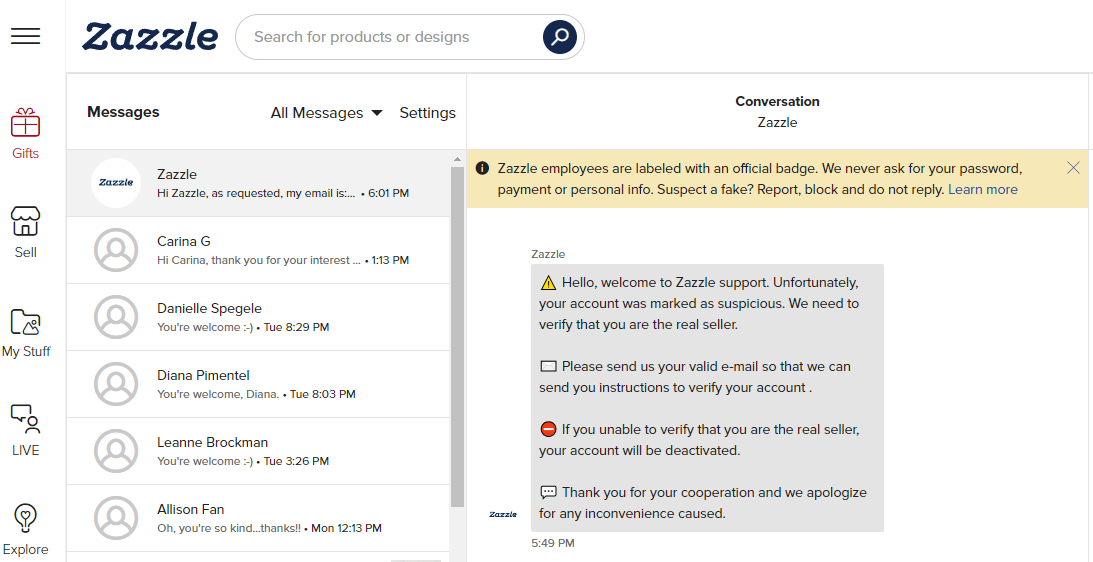1093x562 pixels.
Task: Click Allison Fan's profile avatar
Action: [116, 517]
